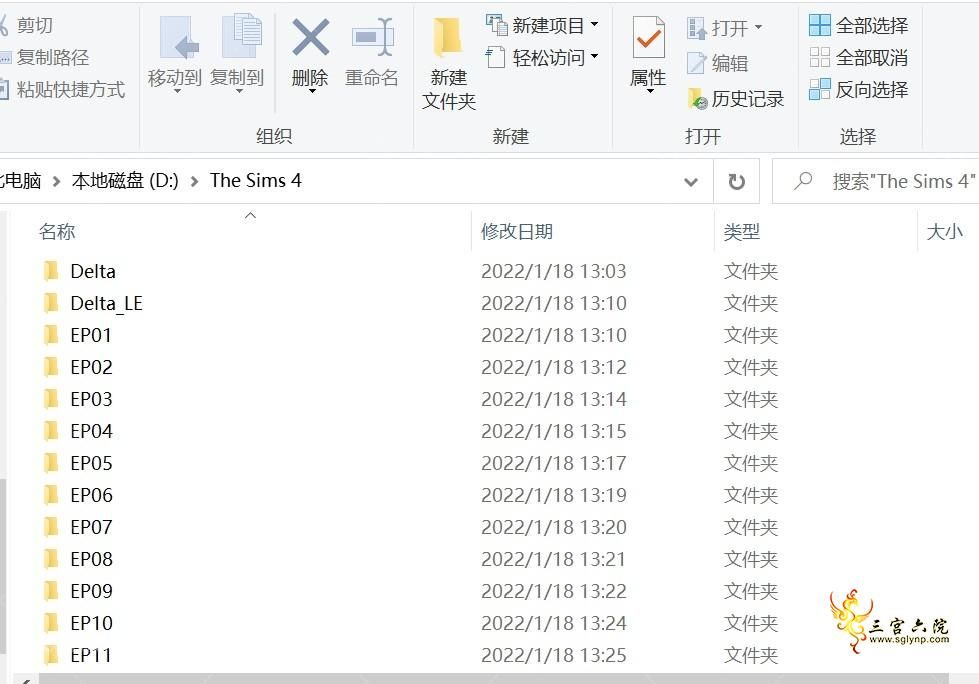
Task: Select the EP10 folder icon
Action: coord(51,622)
